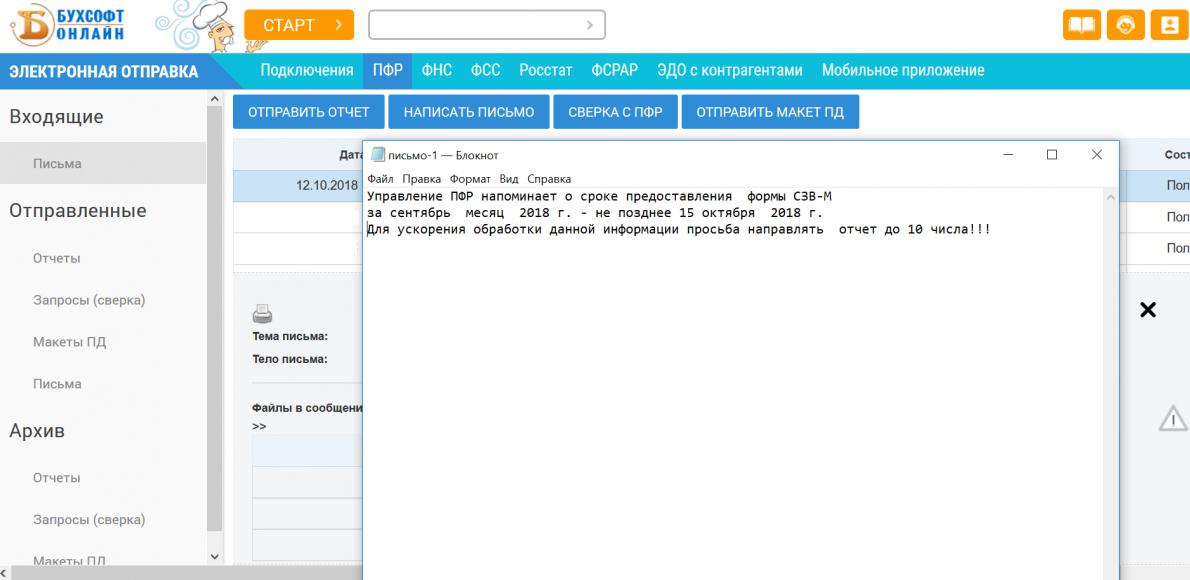Click the sidebar scroll-down arrow
The height and width of the screenshot is (580, 1190).
click(214, 556)
